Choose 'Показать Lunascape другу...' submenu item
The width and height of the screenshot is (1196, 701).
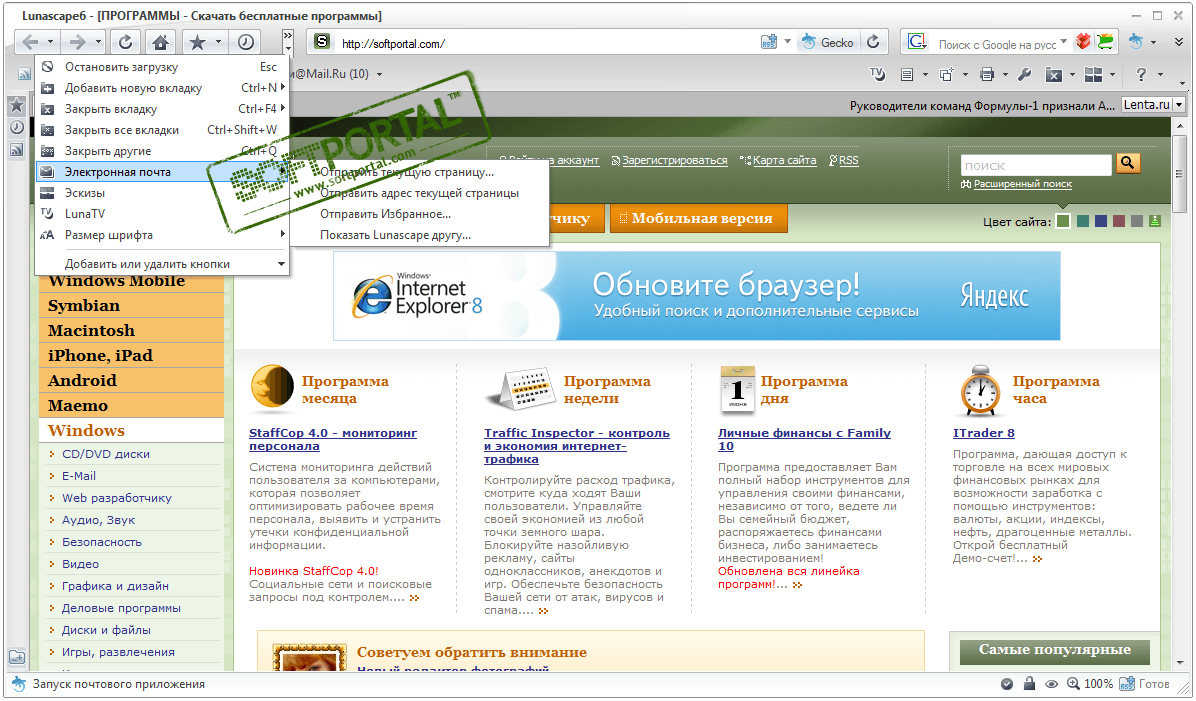pos(420,235)
